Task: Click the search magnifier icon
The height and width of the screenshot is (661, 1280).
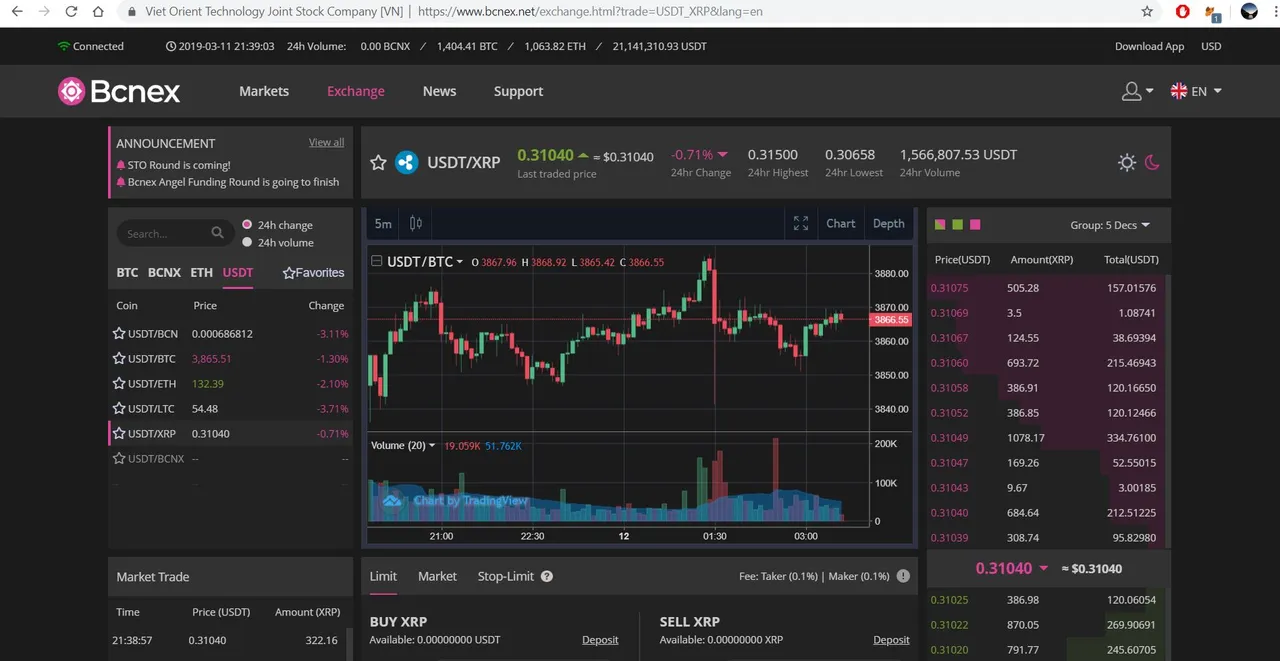Action: pos(217,233)
